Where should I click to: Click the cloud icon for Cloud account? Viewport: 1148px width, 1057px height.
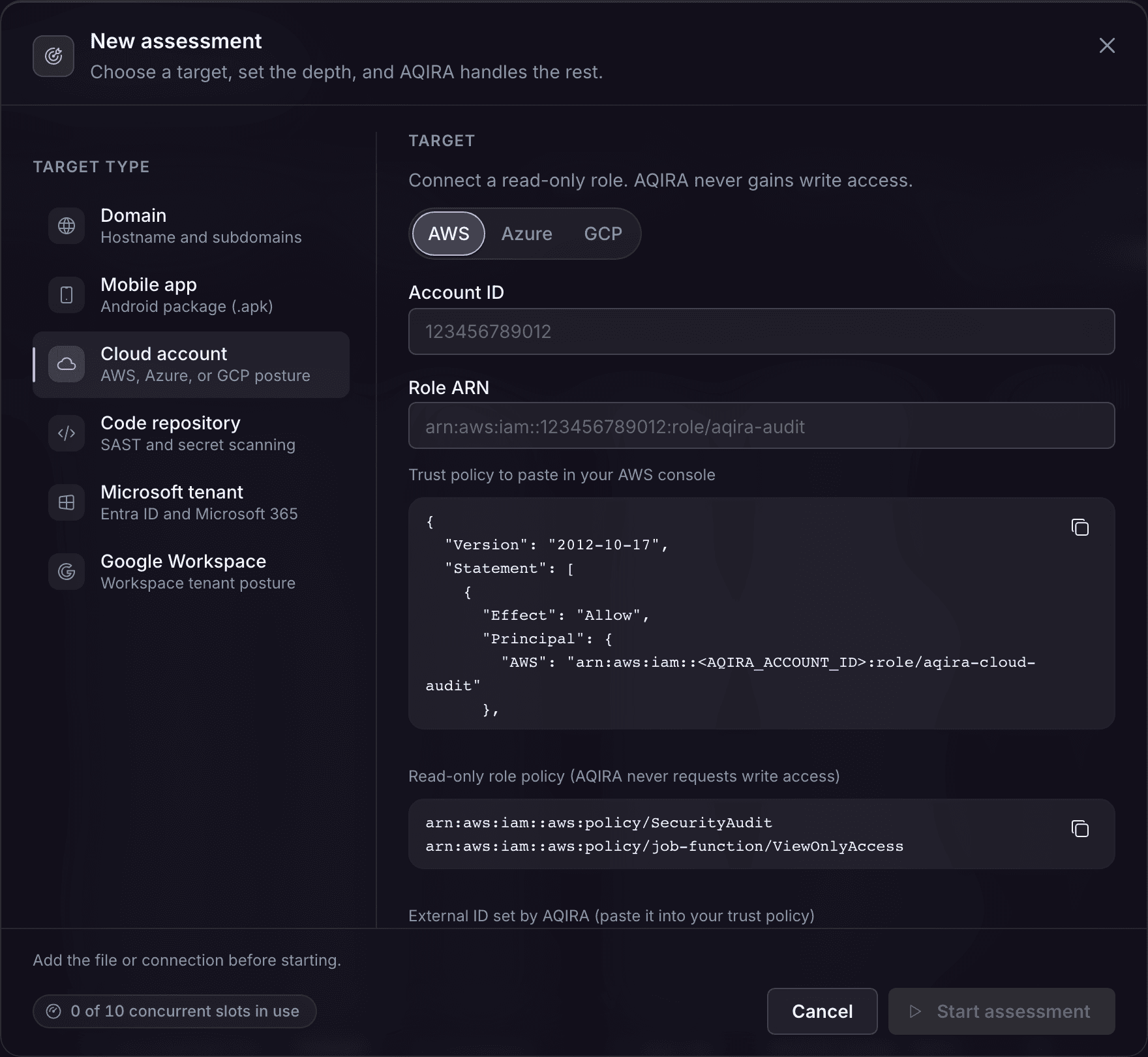(67, 364)
